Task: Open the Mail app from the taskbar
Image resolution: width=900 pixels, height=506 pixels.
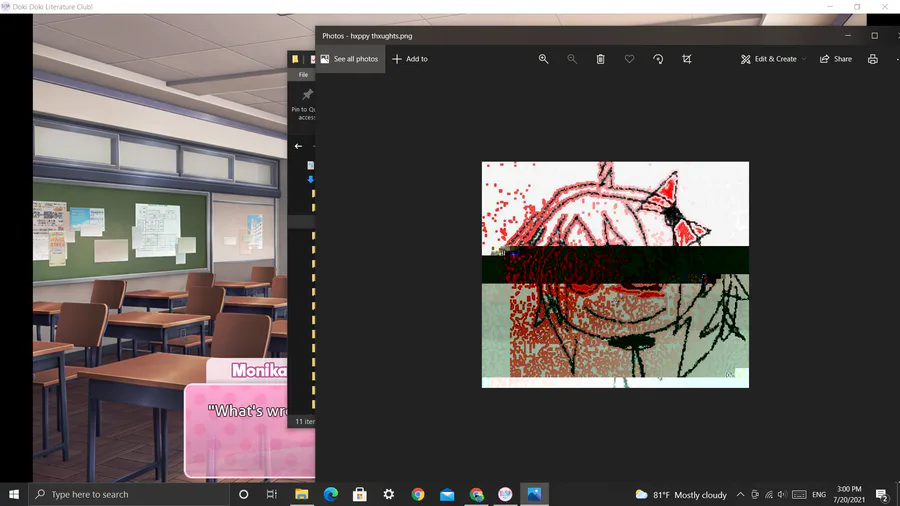Action: point(447,494)
